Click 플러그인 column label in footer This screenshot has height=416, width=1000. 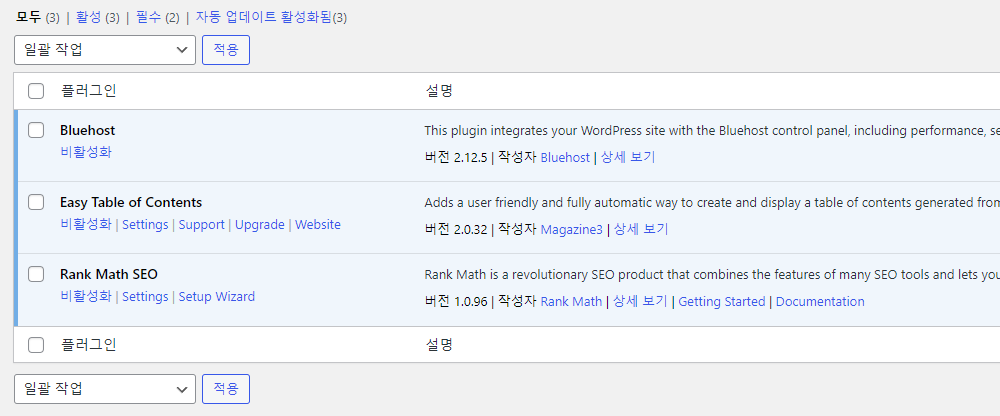click(88, 345)
